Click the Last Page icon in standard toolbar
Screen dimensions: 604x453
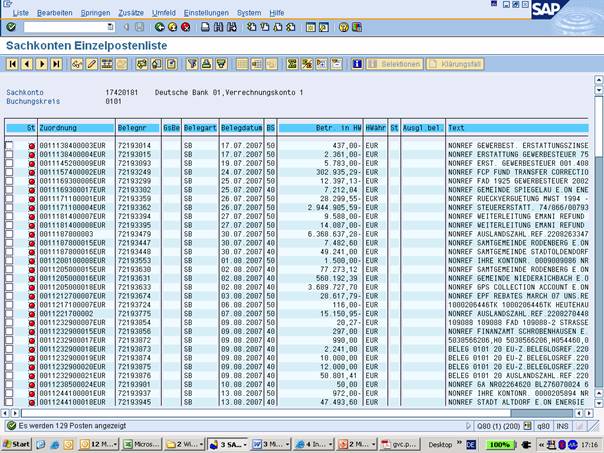click(x=291, y=27)
